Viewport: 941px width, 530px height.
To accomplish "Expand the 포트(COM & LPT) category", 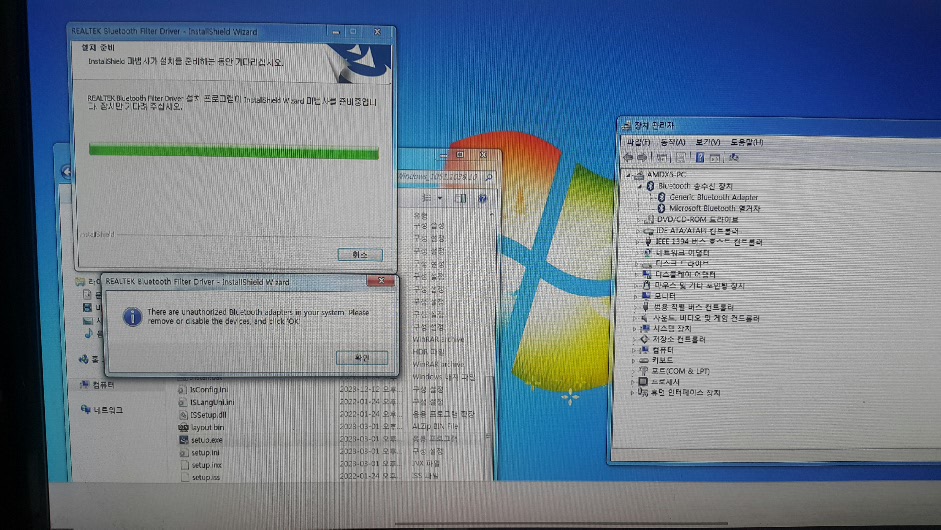I will tap(633, 371).
